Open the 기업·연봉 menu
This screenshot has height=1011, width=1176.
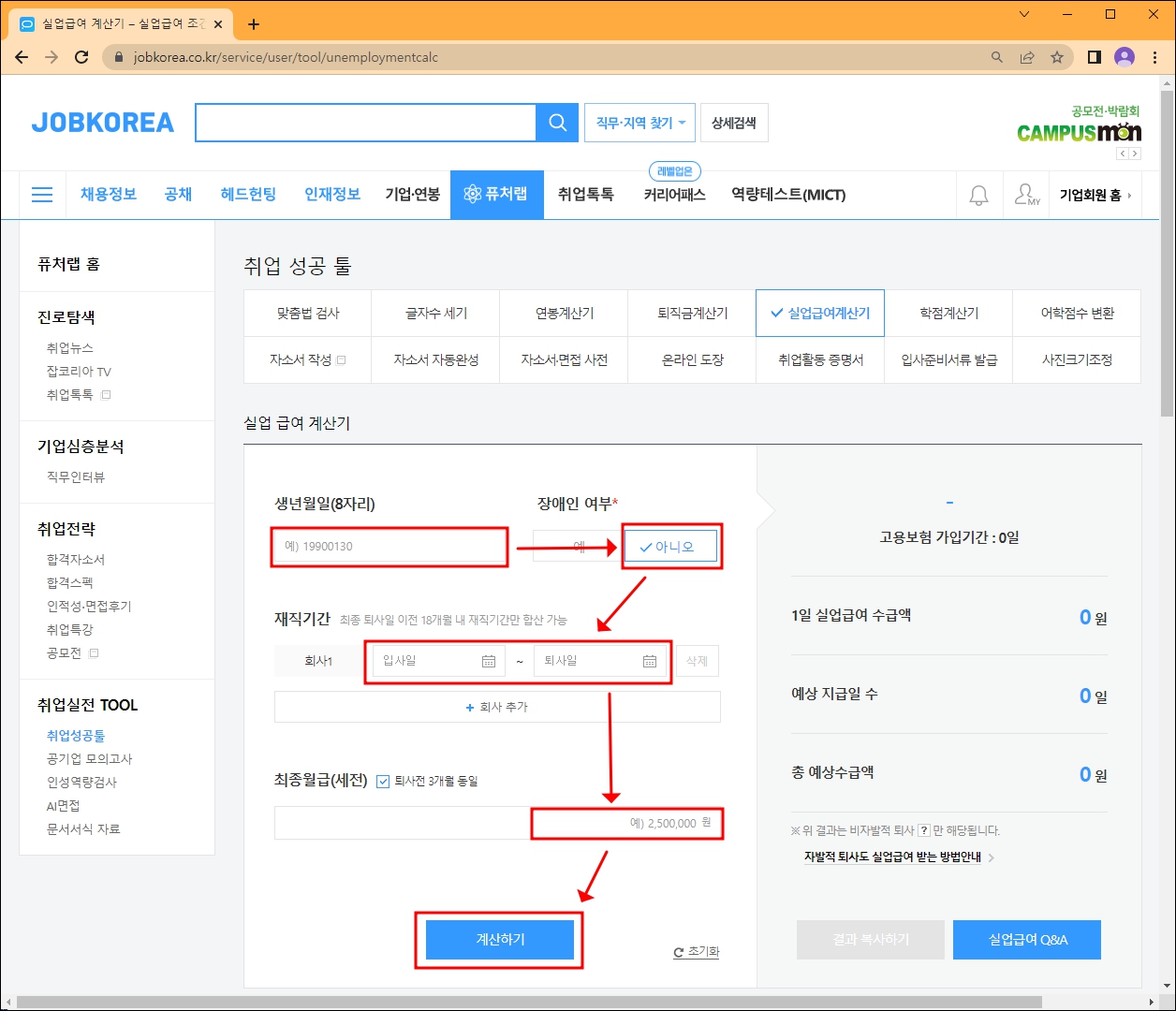point(413,194)
